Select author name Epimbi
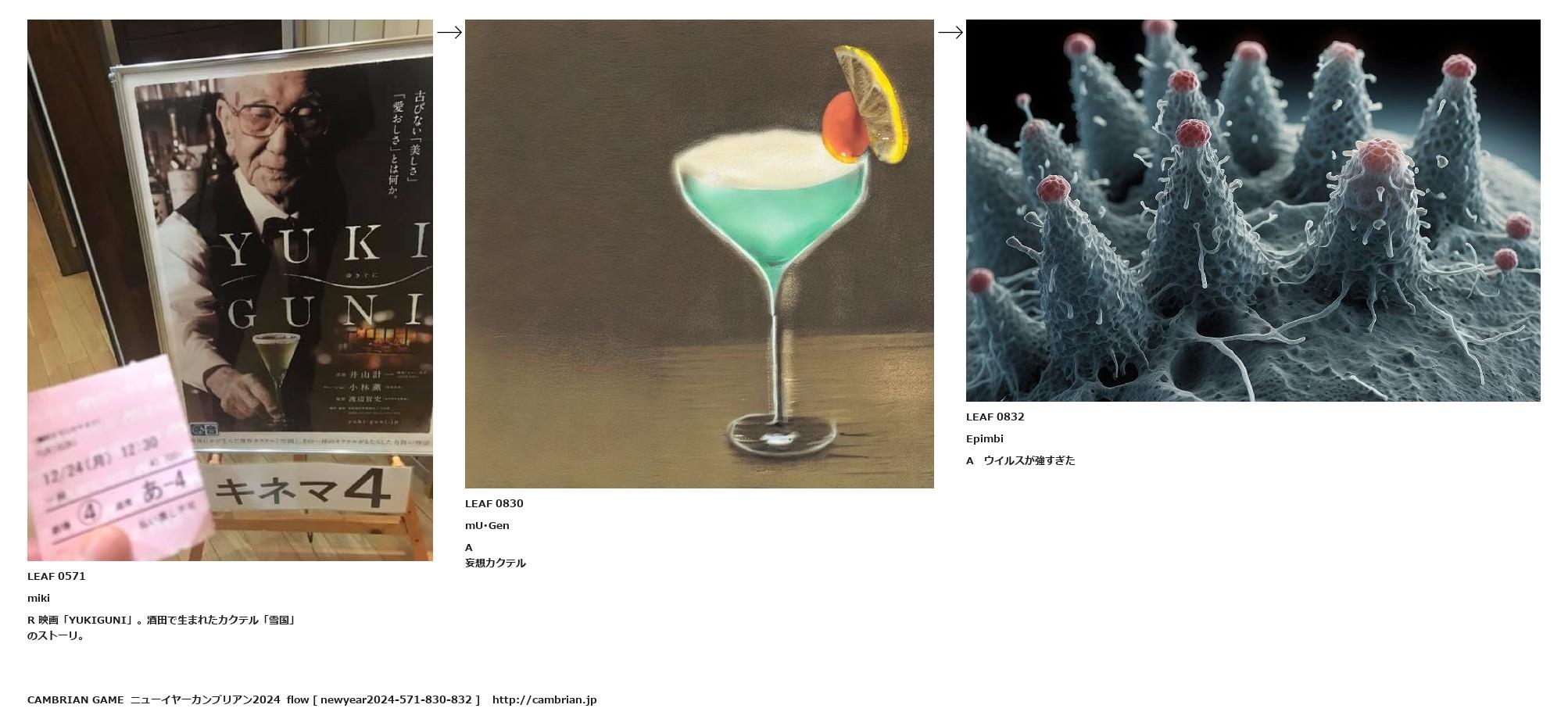The image size is (1568, 719). 985,438
